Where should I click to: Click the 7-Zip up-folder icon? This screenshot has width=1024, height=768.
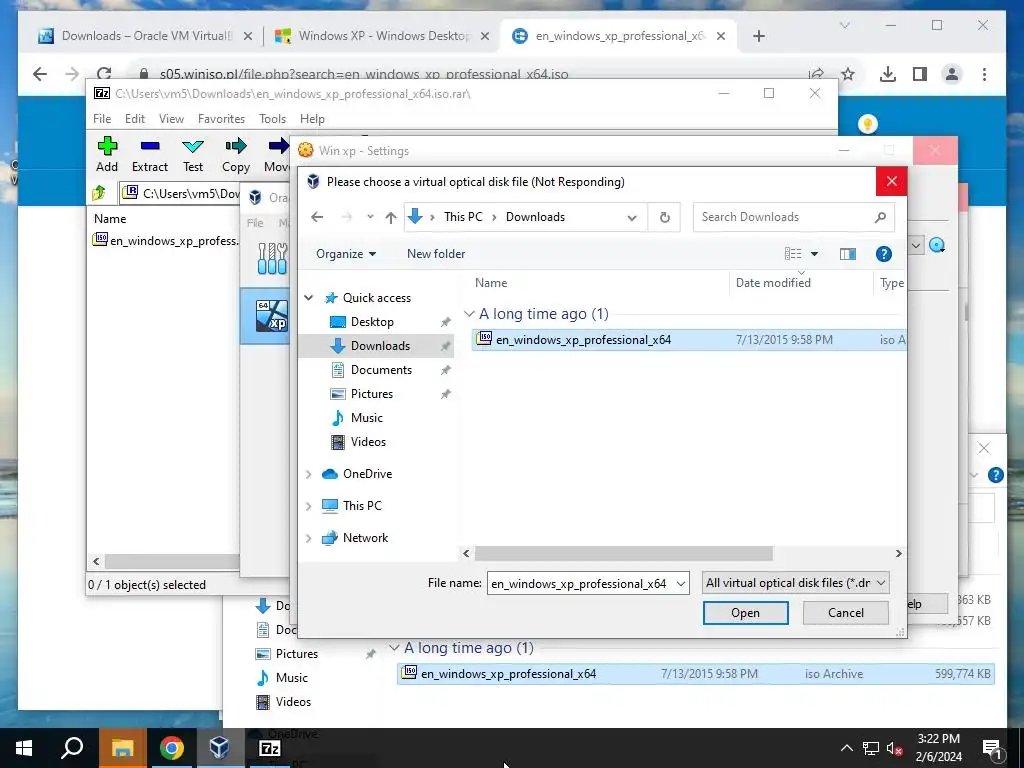coord(99,193)
